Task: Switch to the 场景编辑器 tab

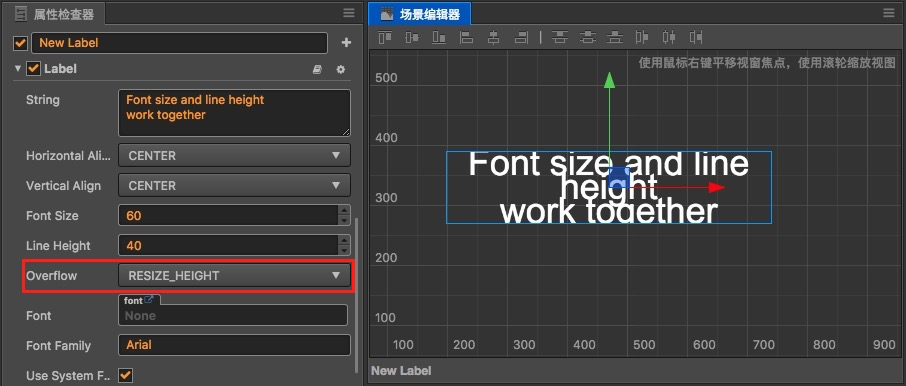Action: [420, 14]
